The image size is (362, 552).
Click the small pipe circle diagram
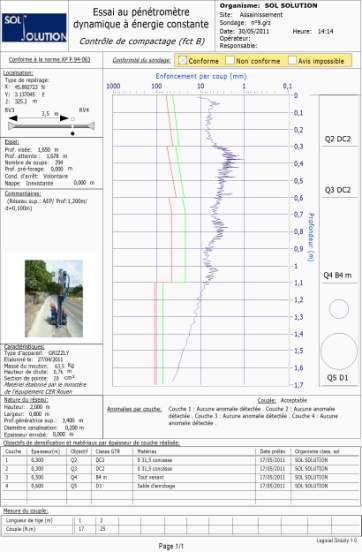pyautogui.click(x=339, y=309)
